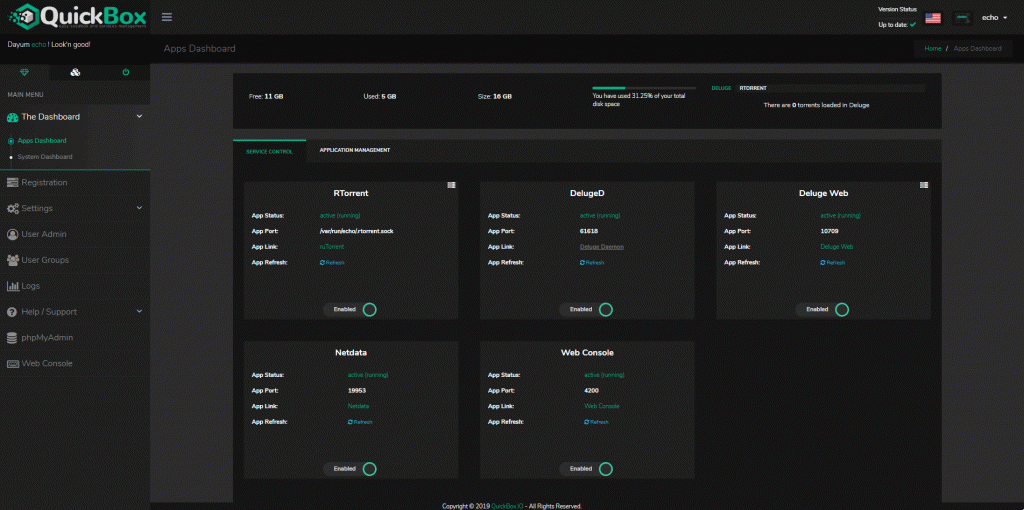Click the phpMyAdmin database icon
Image resolution: width=1024 pixels, height=510 pixels.
tap(12, 338)
